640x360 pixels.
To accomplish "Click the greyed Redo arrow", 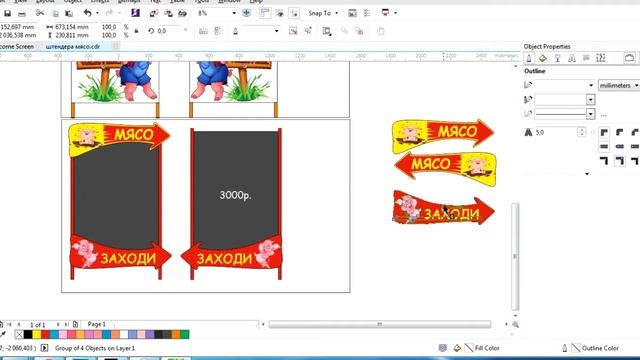I will coord(109,13).
